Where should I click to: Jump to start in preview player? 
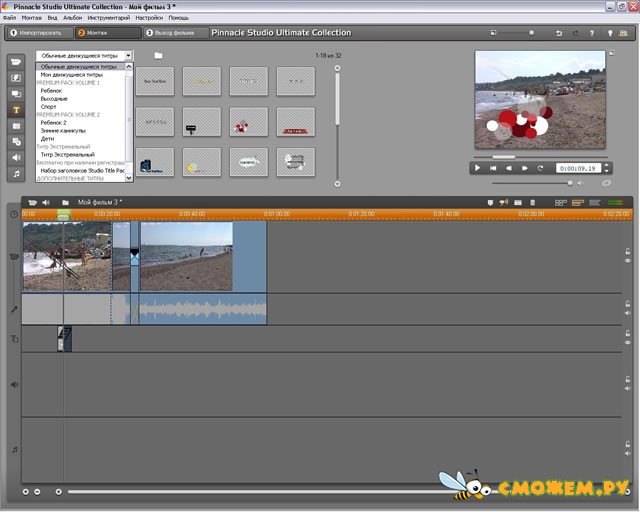[493, 168]
